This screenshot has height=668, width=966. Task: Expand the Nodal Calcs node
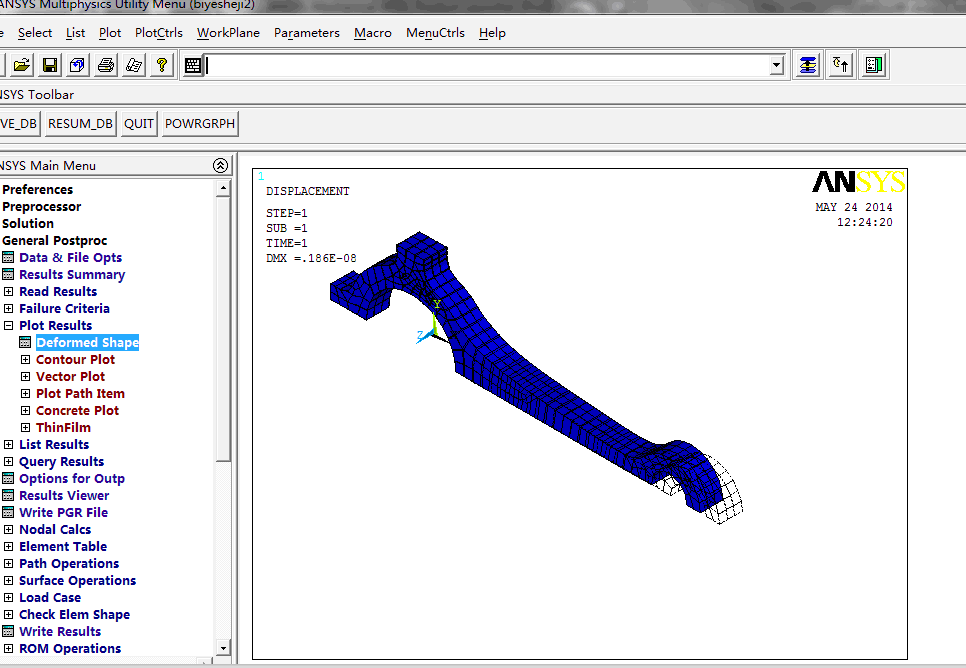click(x=9, y=529)
